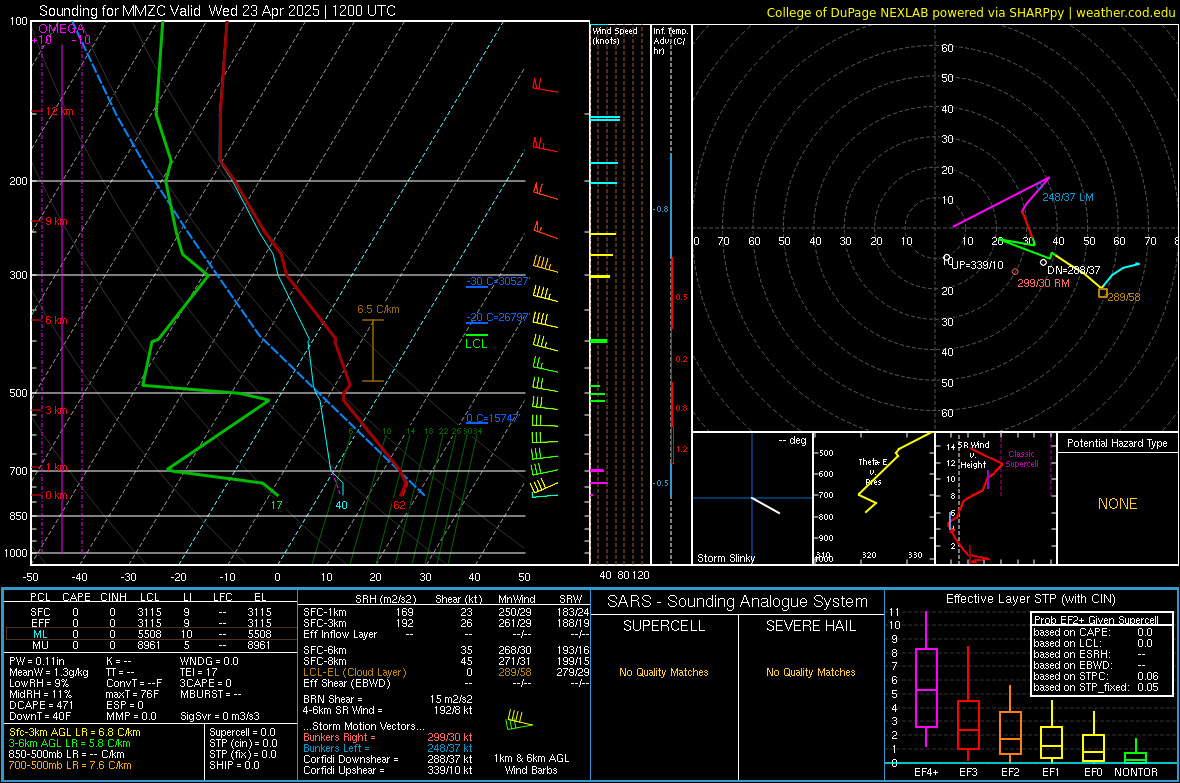Click the red Bunkers right-mover circle marker
Image resolution: width=1180 pixels, height=783 pixels.
click(x=1015, y=272)
